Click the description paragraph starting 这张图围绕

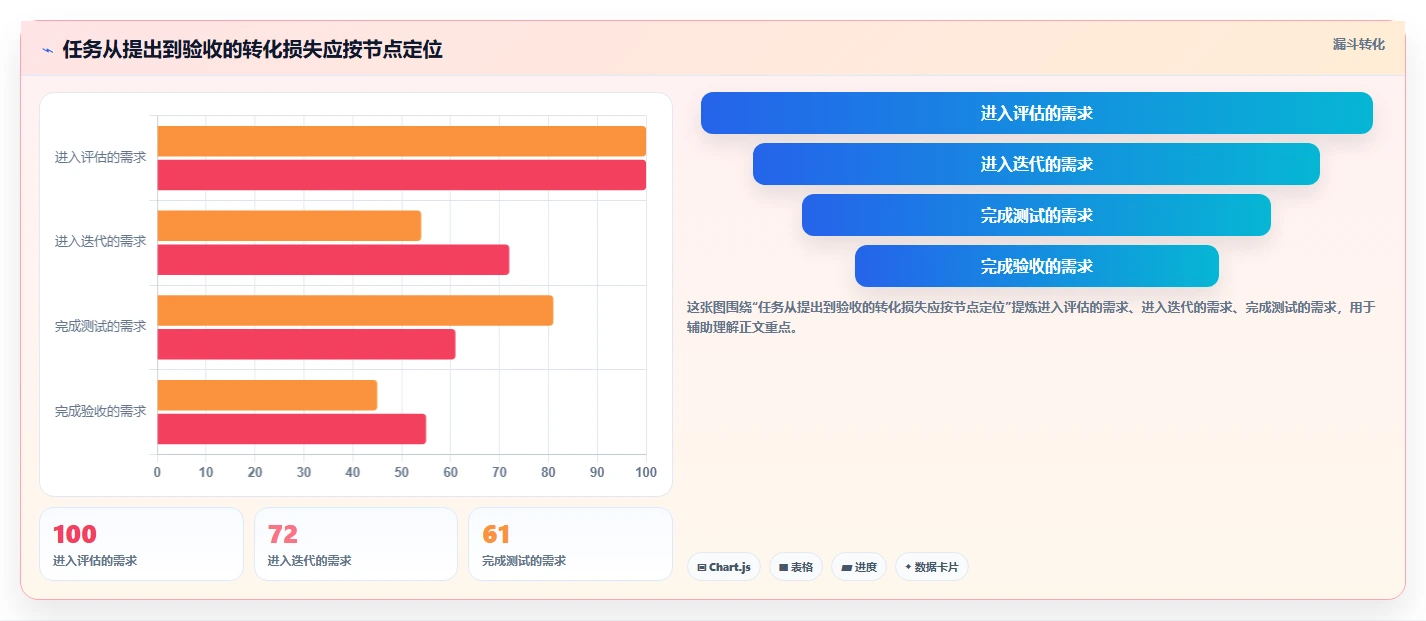pos(1031,317)
